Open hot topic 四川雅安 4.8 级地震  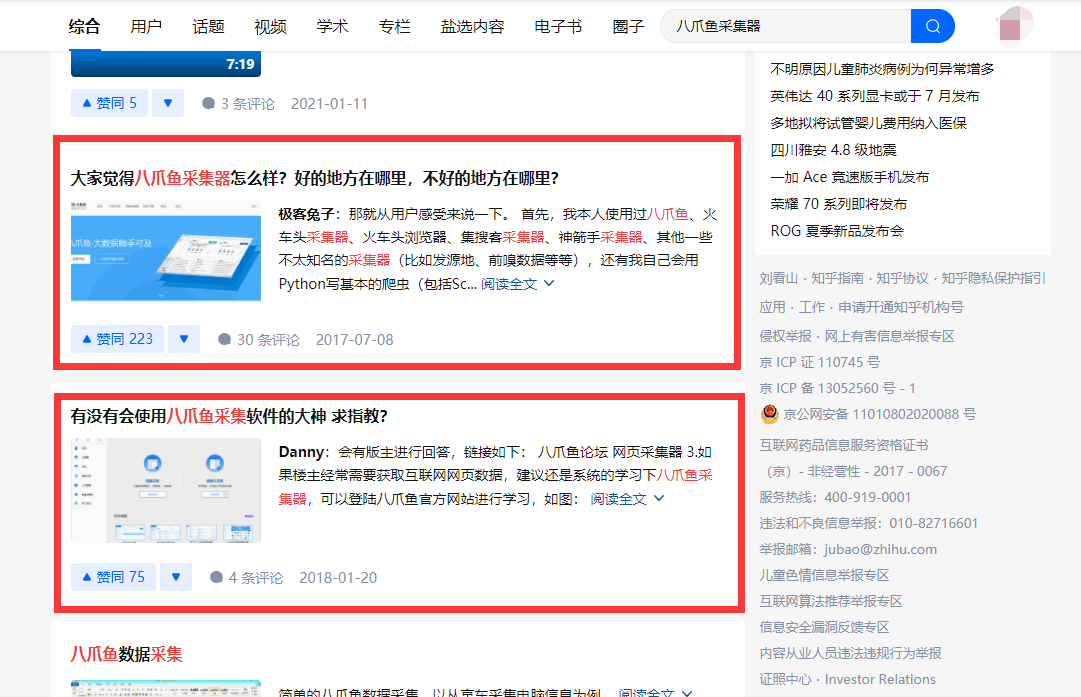[x=834, y=150]
